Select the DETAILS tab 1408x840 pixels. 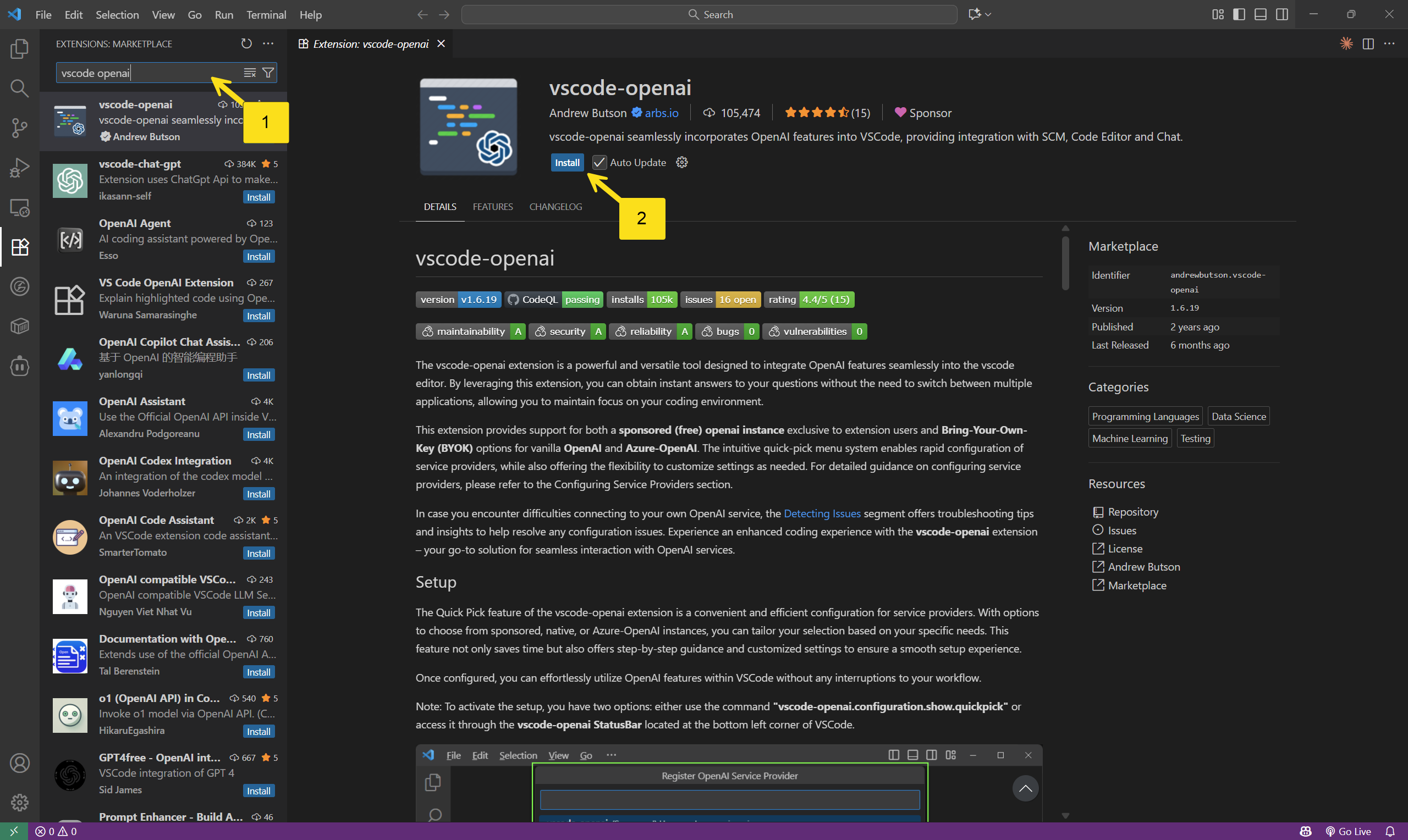pyautogui.click(x=440, y=207)
